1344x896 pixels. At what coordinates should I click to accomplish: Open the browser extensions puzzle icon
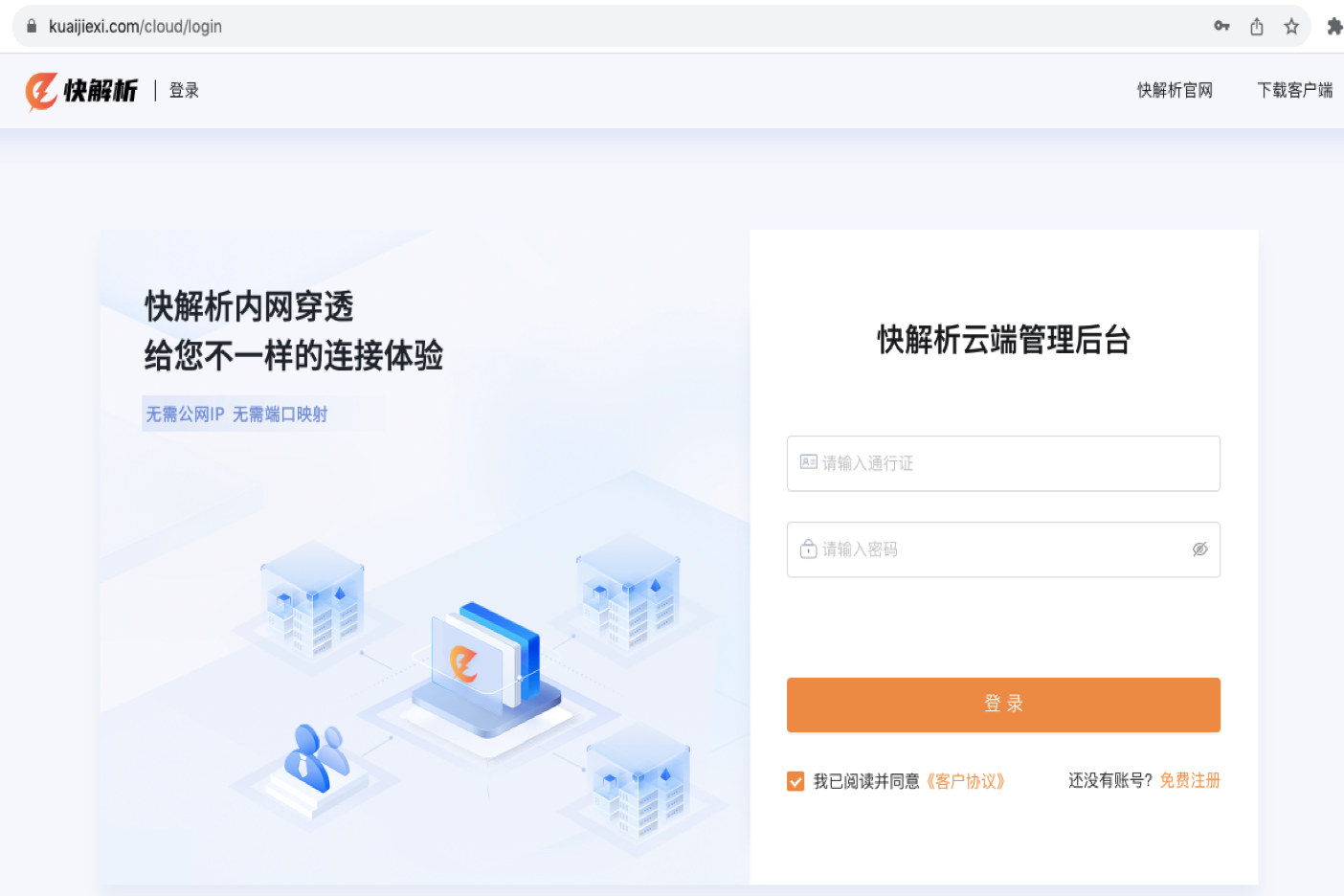(1334, 27)
